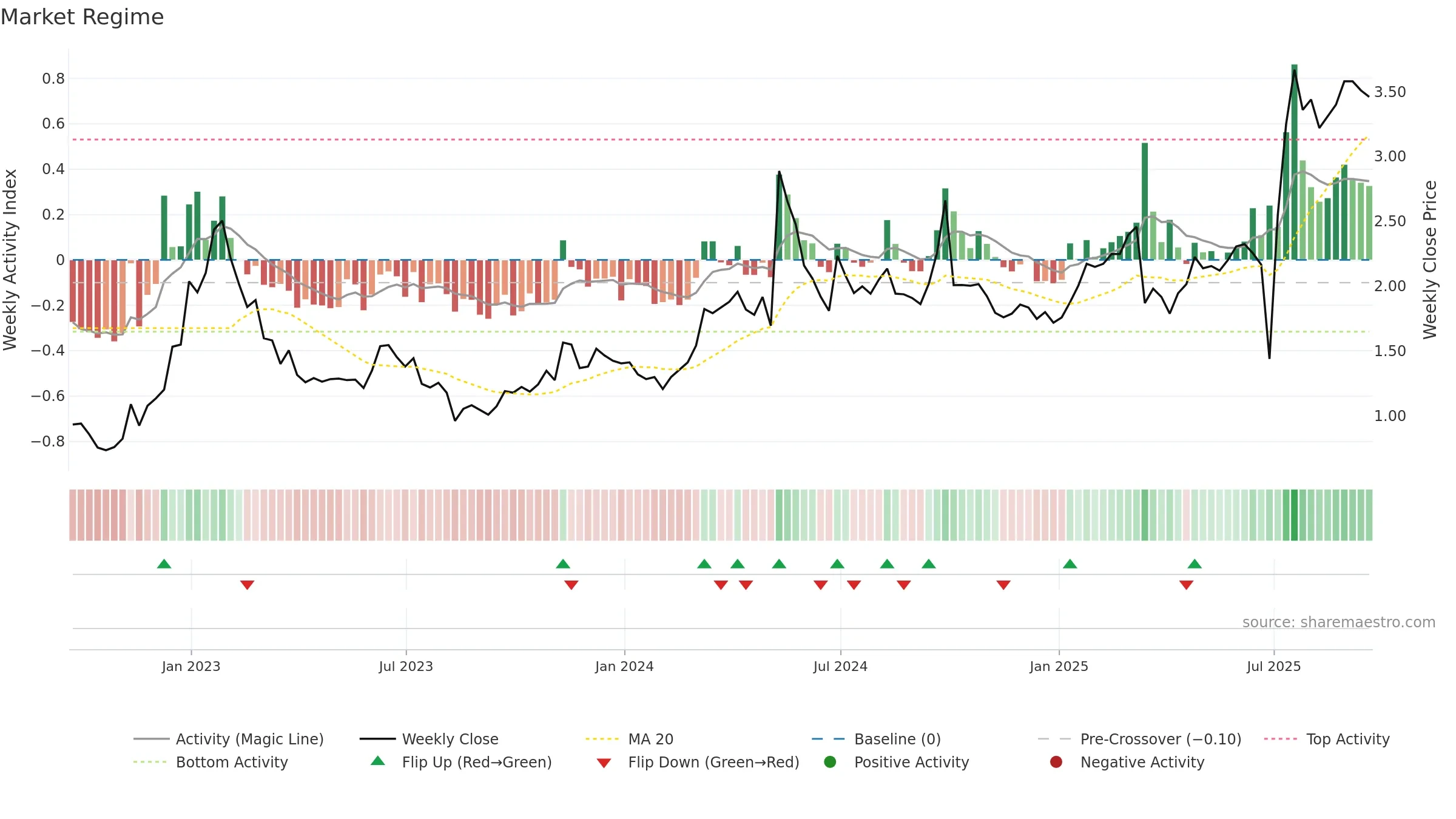
Task: Click the Weekly Close Price axis title
Action: [1430, 260]
